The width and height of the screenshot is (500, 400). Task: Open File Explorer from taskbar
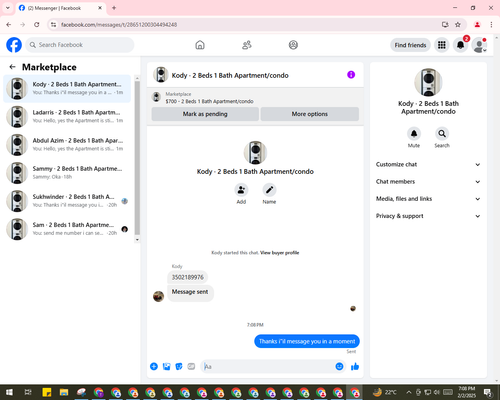[64, 392]
